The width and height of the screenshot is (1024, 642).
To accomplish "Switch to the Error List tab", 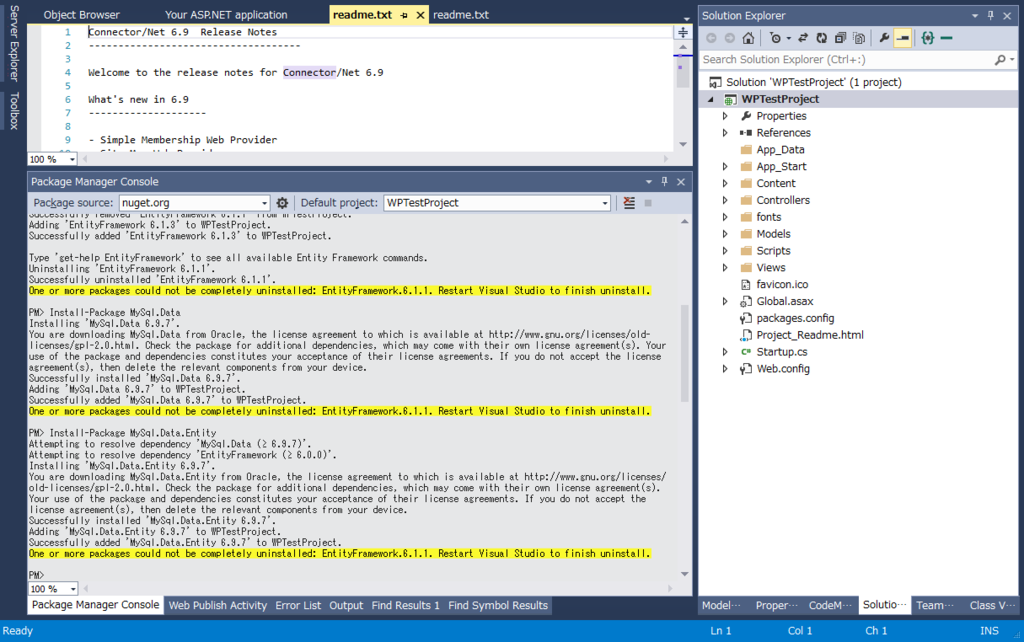I will tap(298, 605).
